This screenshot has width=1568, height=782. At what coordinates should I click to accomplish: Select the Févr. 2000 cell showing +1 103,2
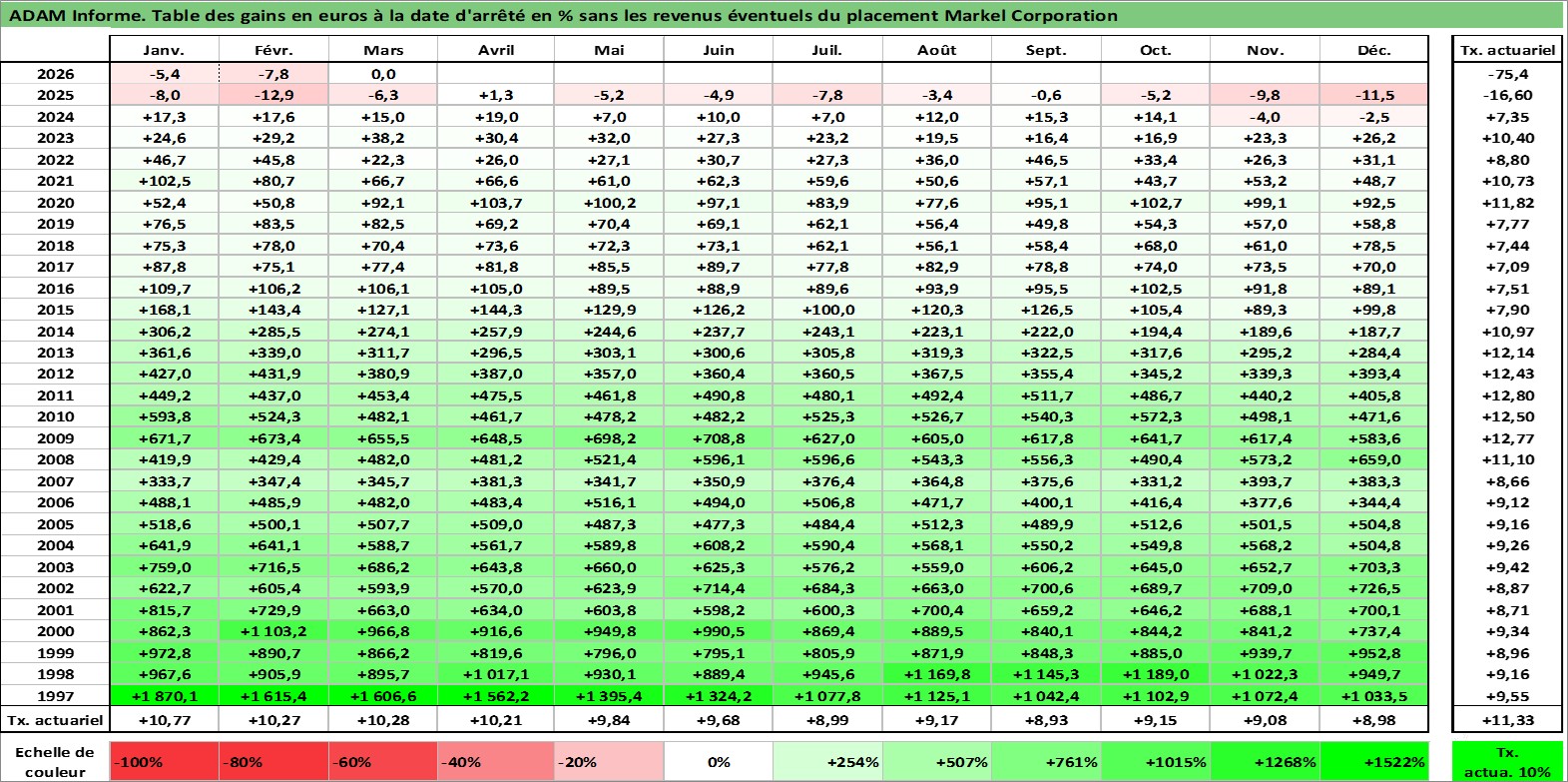tap(273, 631)
